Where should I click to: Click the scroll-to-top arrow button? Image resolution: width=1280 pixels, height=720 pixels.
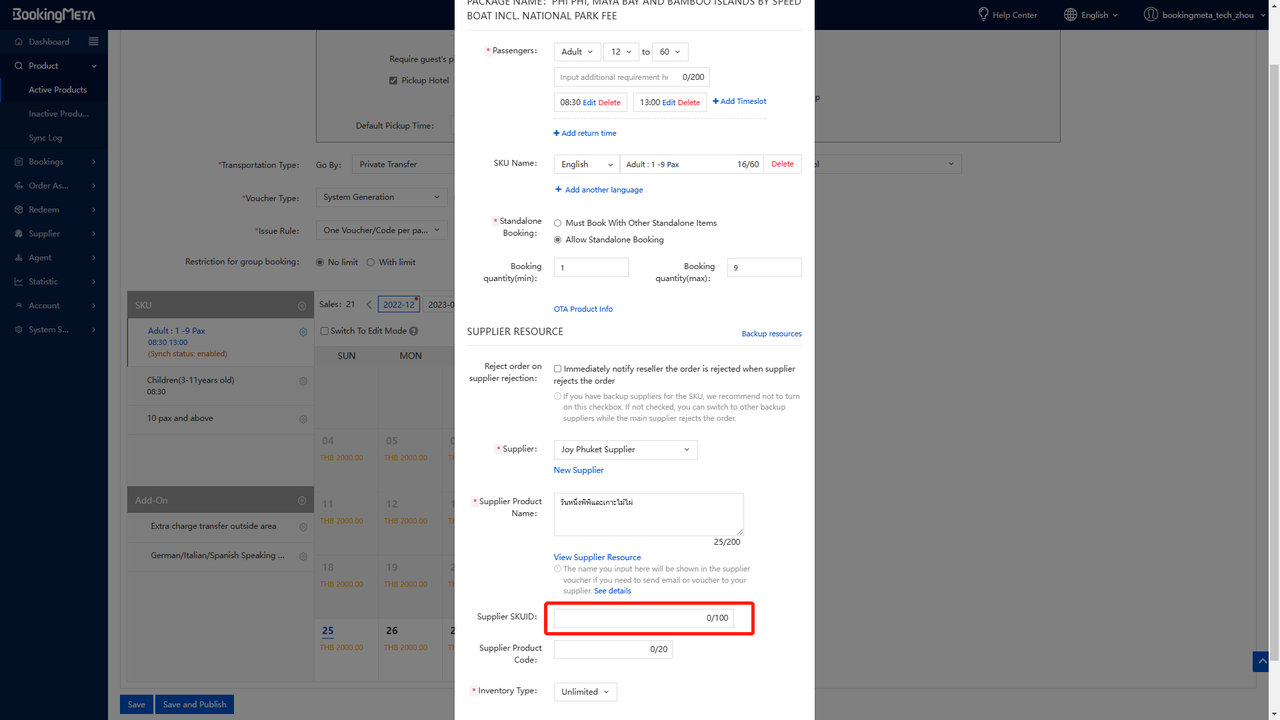[1260, 661]
